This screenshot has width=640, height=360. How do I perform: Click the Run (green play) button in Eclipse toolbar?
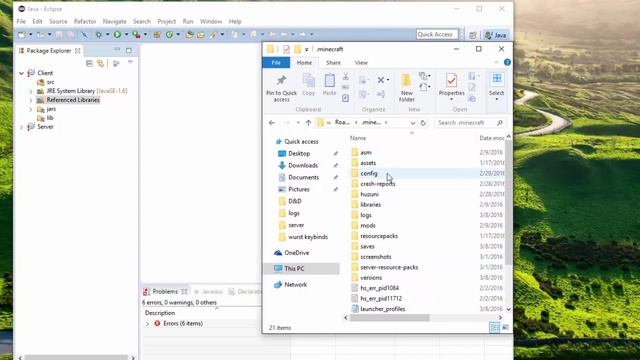click(x=118, y=35)
